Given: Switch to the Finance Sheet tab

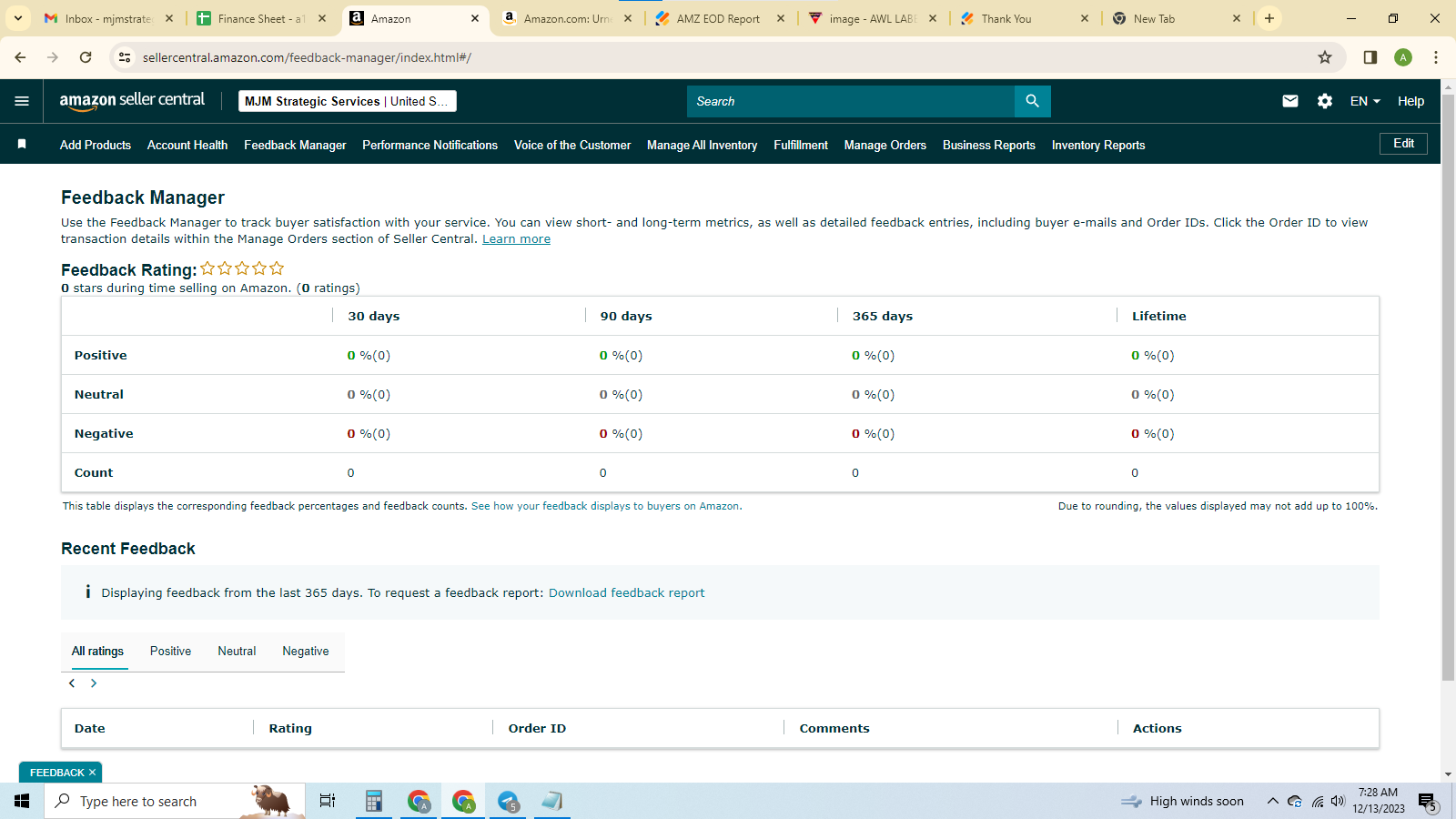Looking at the screenshot, I should click(262, 18).
